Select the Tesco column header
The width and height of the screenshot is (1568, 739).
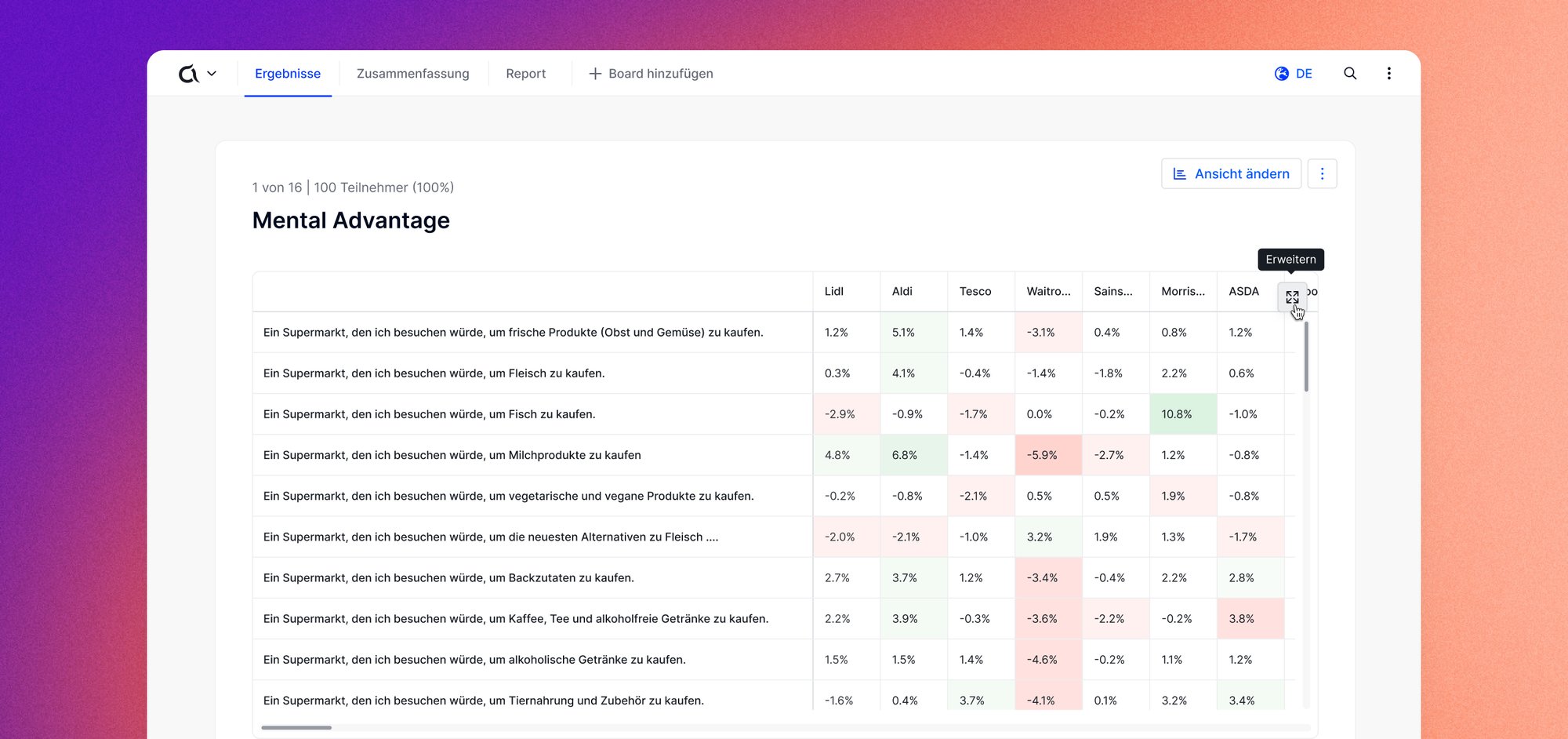coord(982,291)
